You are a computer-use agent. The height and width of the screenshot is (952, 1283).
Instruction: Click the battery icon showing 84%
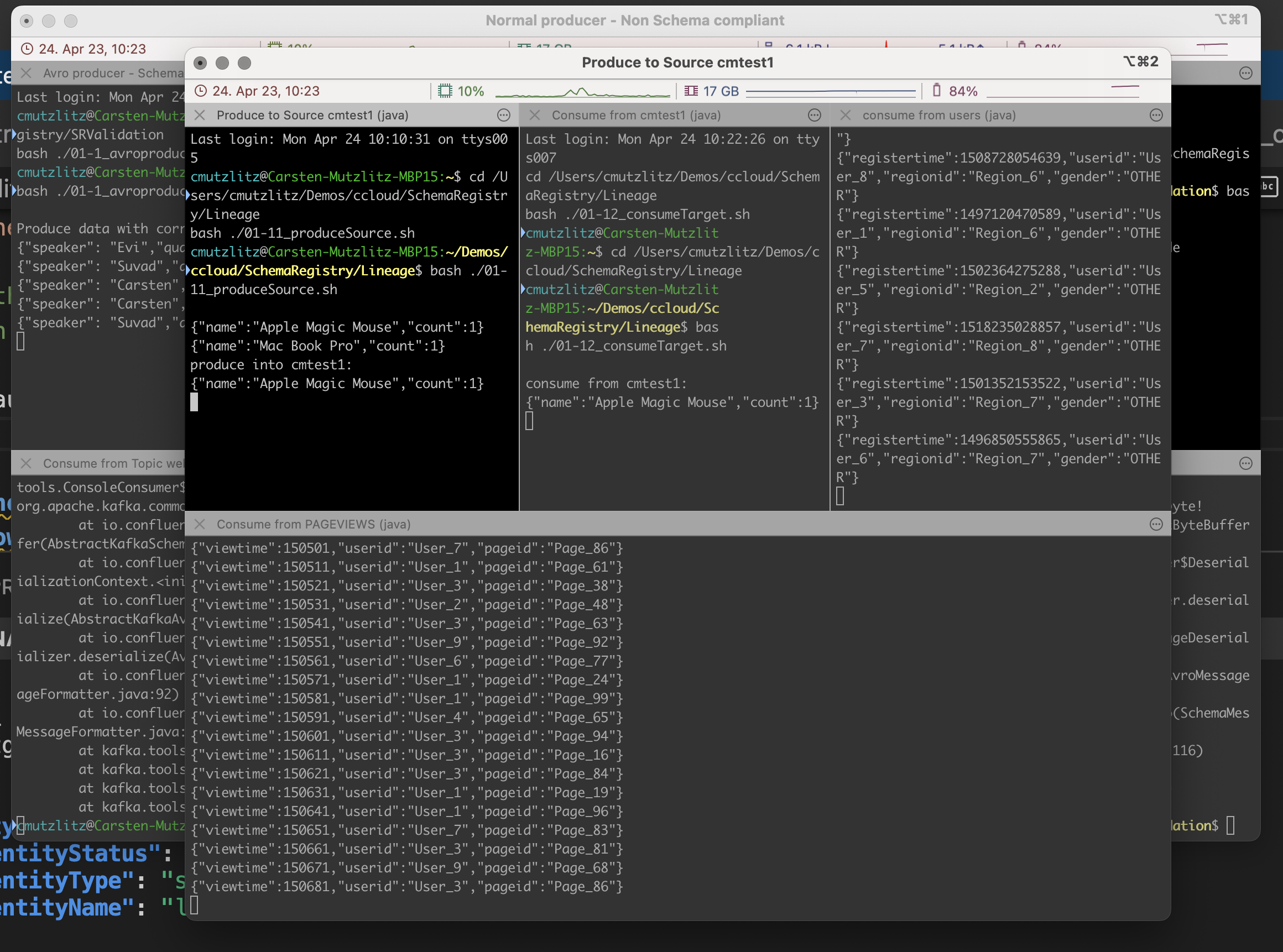coord(936,91)
